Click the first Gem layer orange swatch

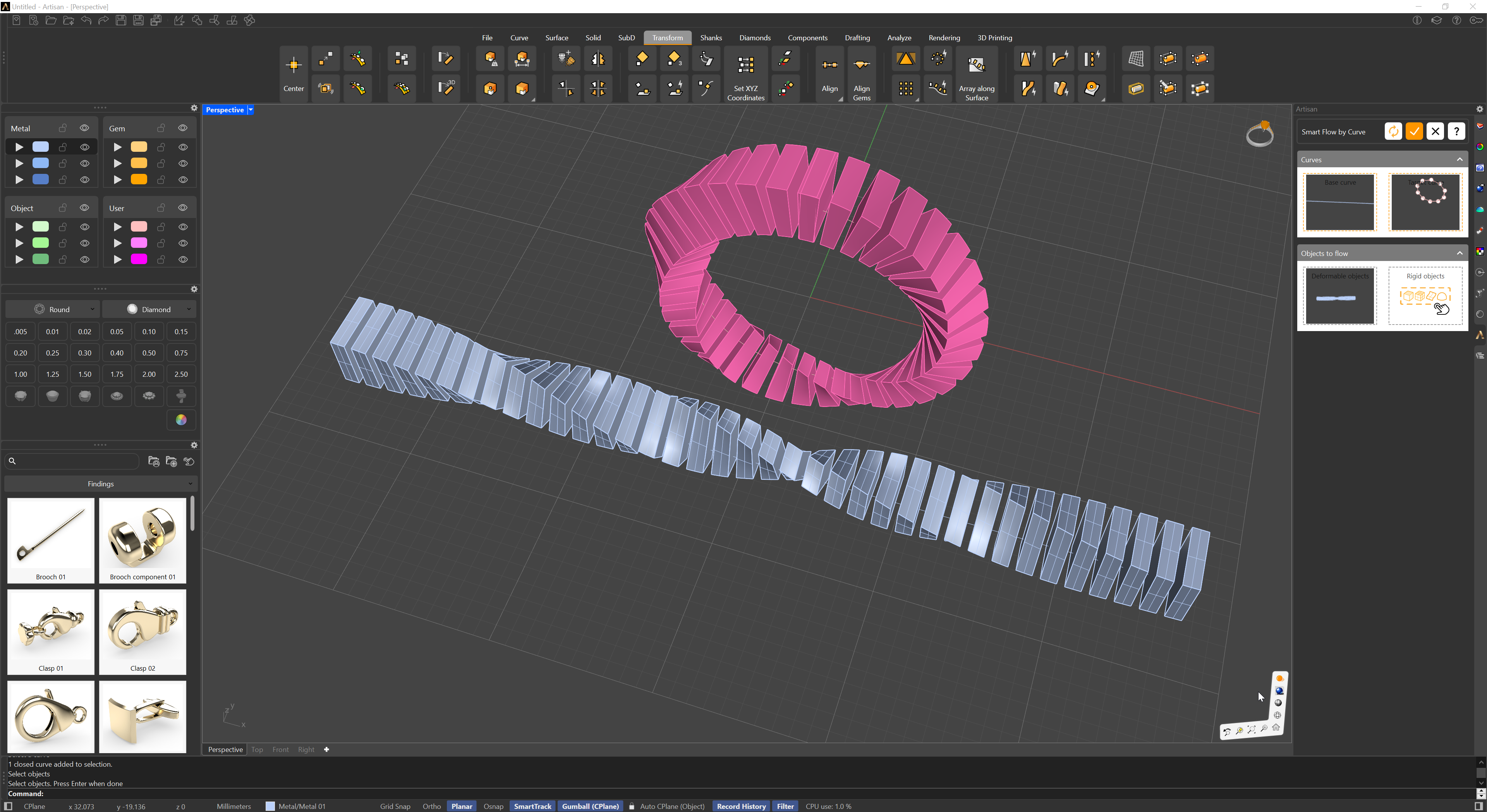139,147
